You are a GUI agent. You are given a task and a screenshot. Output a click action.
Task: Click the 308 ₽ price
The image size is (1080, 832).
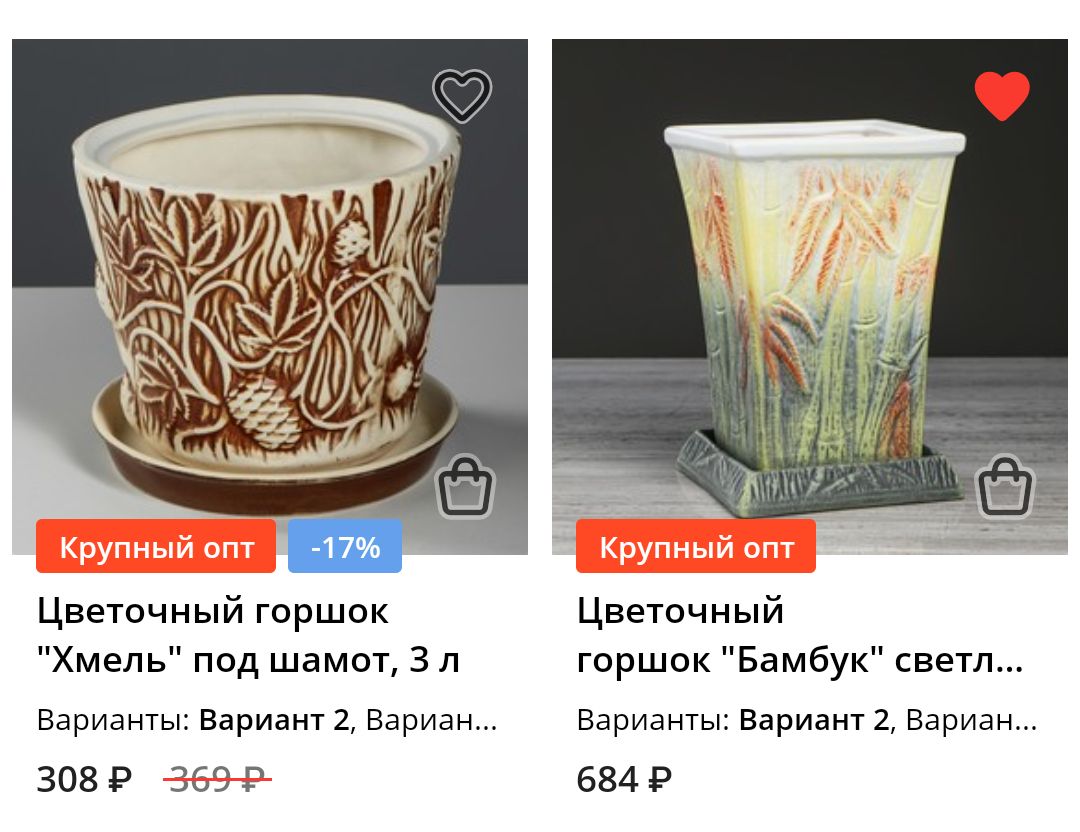tap(84, 780)
